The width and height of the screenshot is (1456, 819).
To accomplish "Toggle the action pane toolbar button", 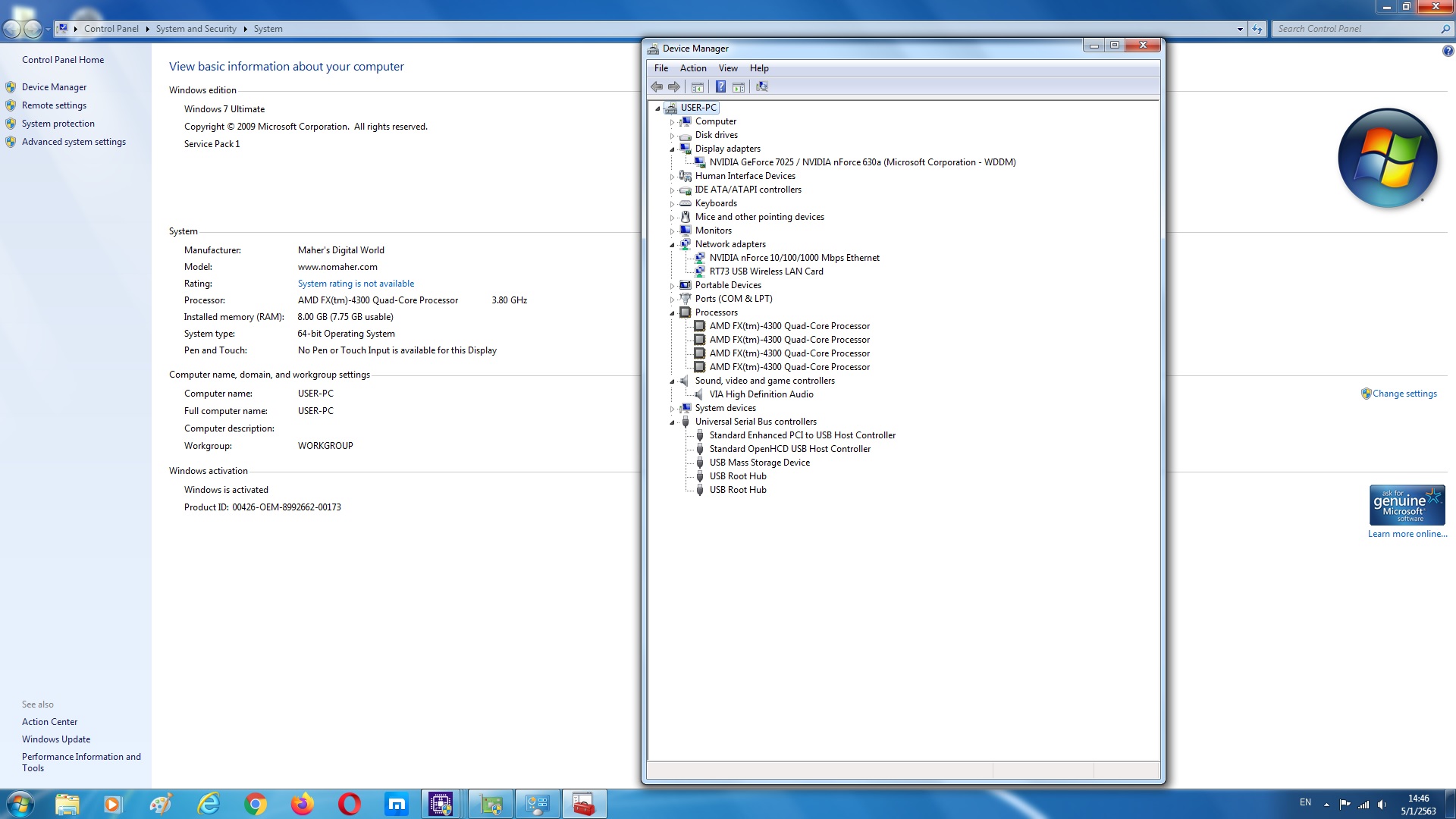I will click(739, 87).
